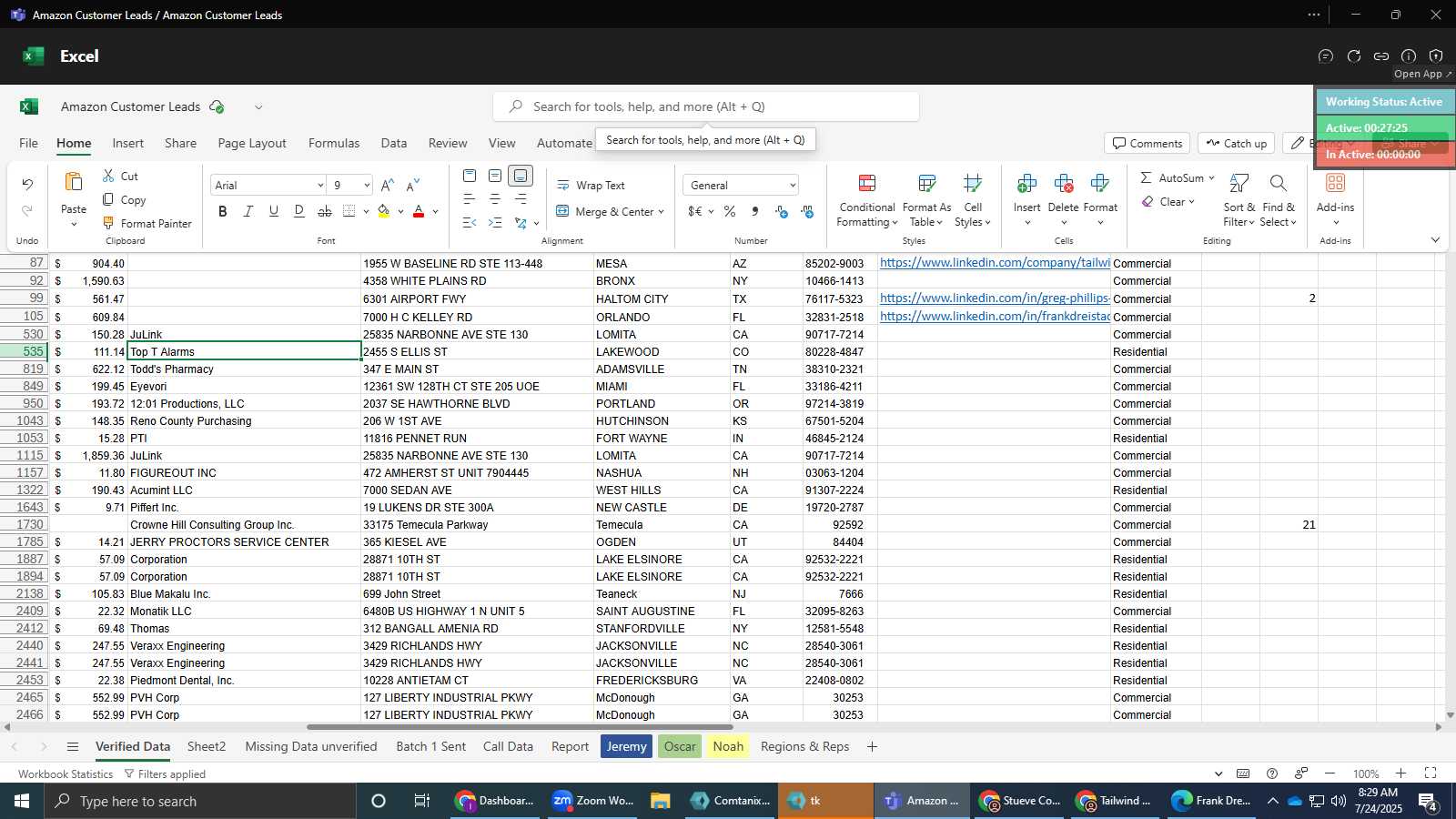Click the Delete cells icon
Viewport: 1456px width, 819px height.
click(1063, 184)
